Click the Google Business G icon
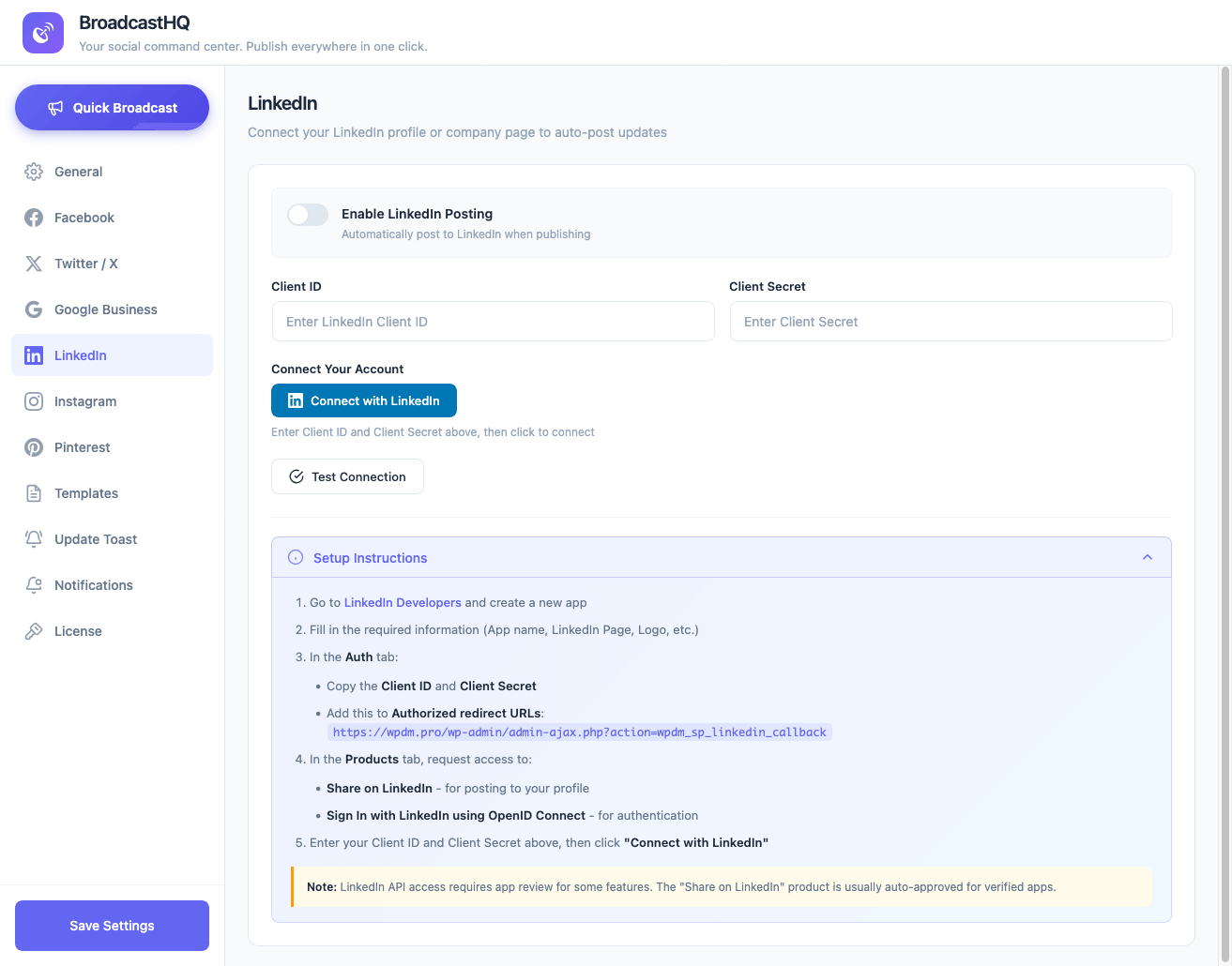Viewport: 1232px width, 966px height. click(34, 309)
